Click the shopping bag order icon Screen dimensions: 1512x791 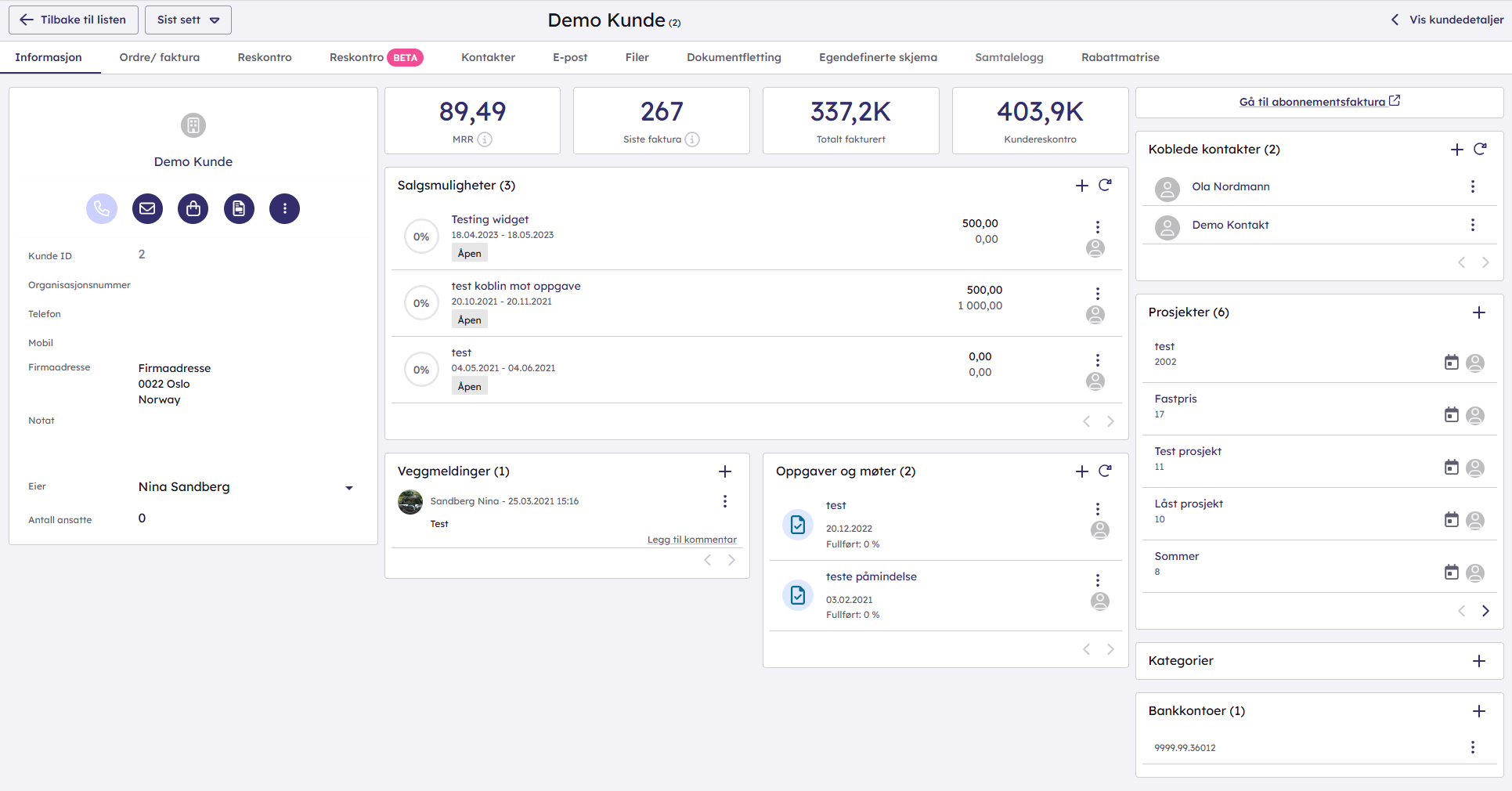click(x=193, y=209)
